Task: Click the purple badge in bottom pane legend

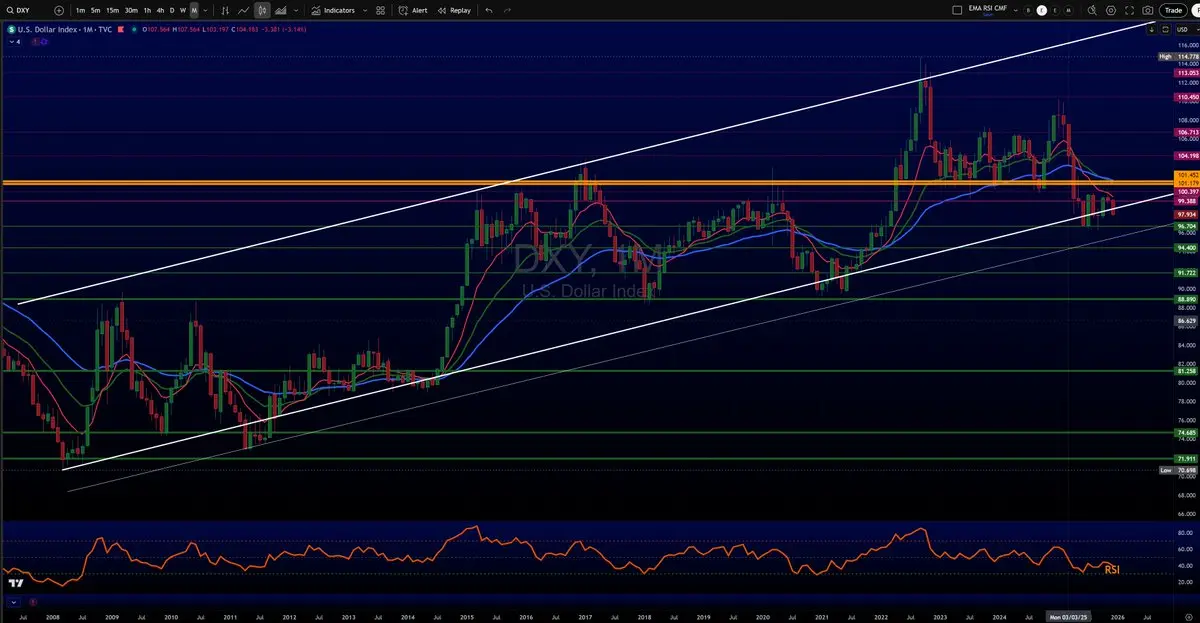Action: [x=33, y=602]
